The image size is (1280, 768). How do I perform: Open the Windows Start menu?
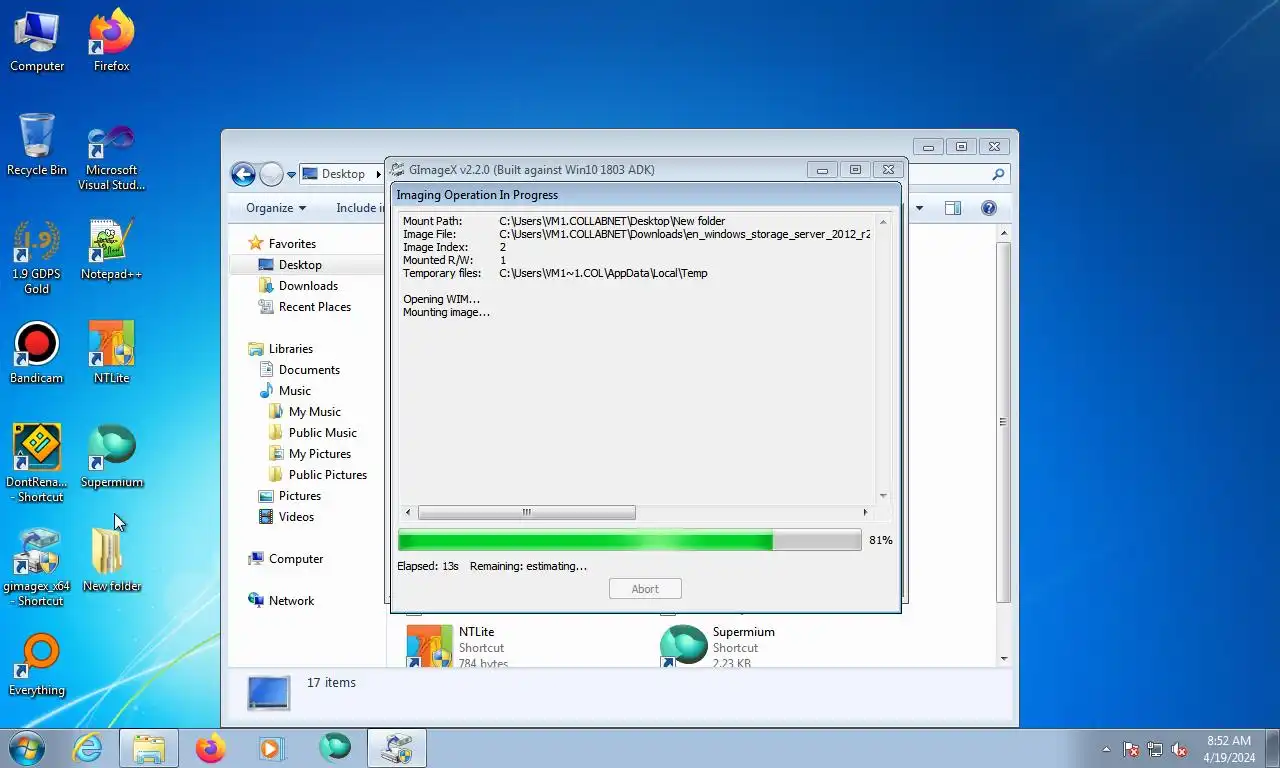pyautogui.click(x=25, y=748)
